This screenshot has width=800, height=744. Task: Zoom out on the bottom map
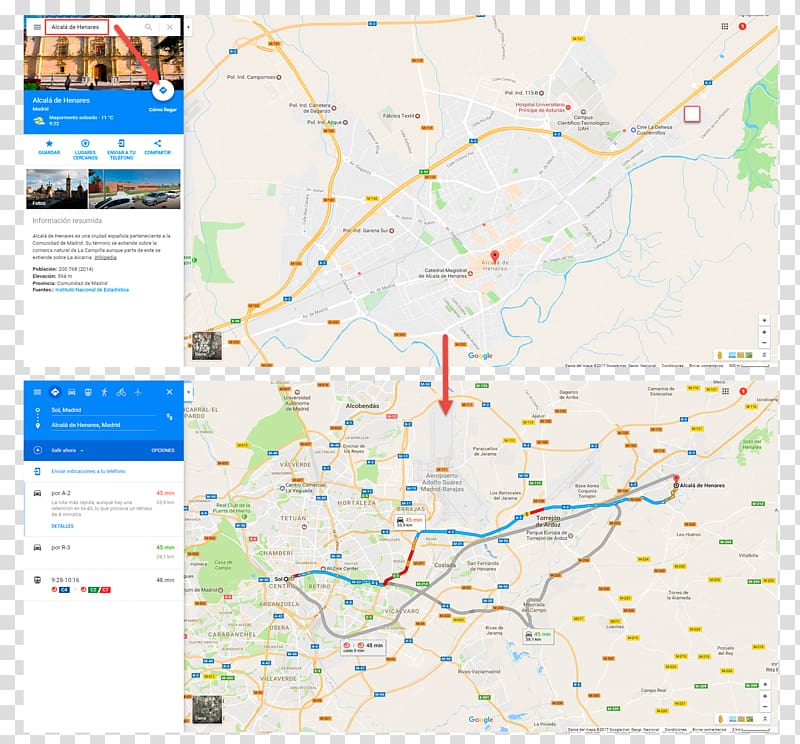[x=764, y=707]
